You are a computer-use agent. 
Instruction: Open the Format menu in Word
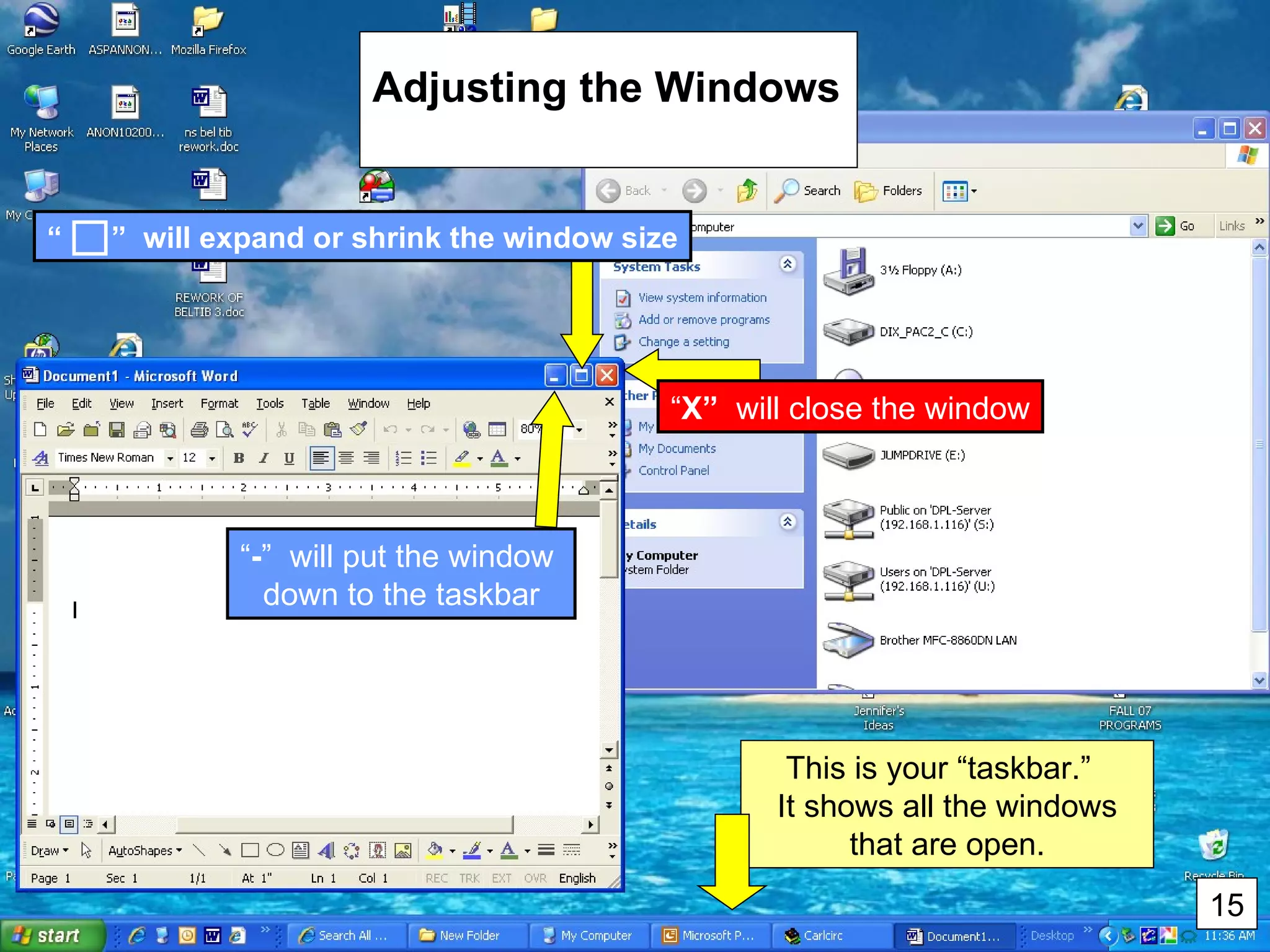219,403
